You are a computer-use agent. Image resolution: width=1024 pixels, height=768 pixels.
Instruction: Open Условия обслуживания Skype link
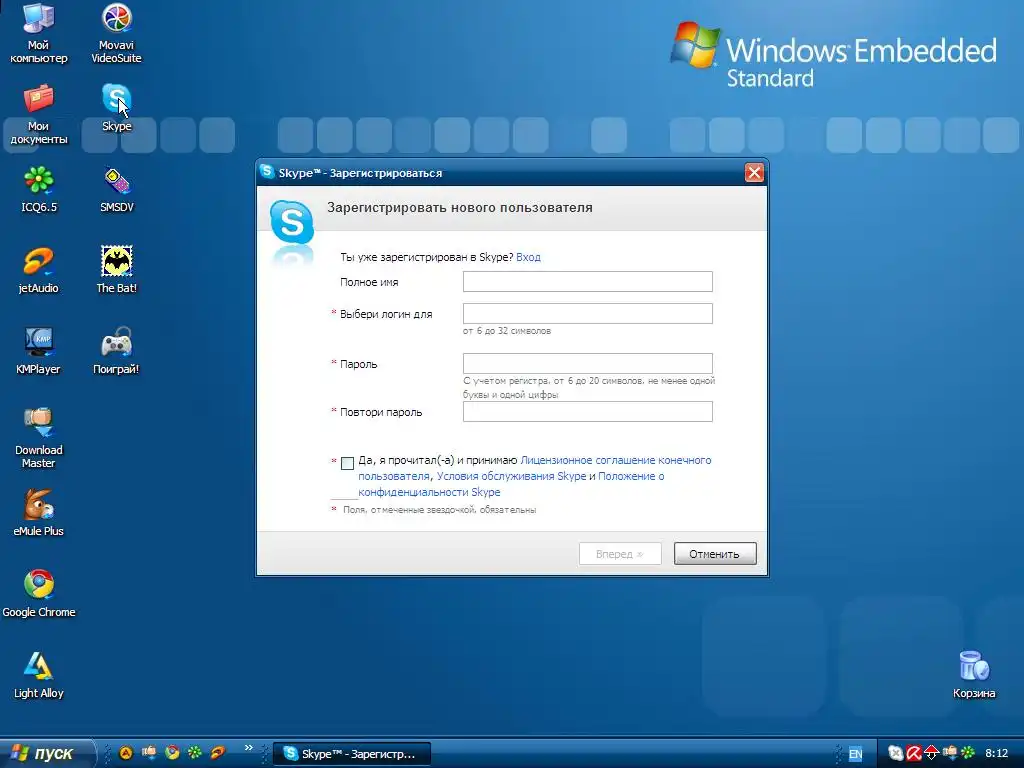511,476
